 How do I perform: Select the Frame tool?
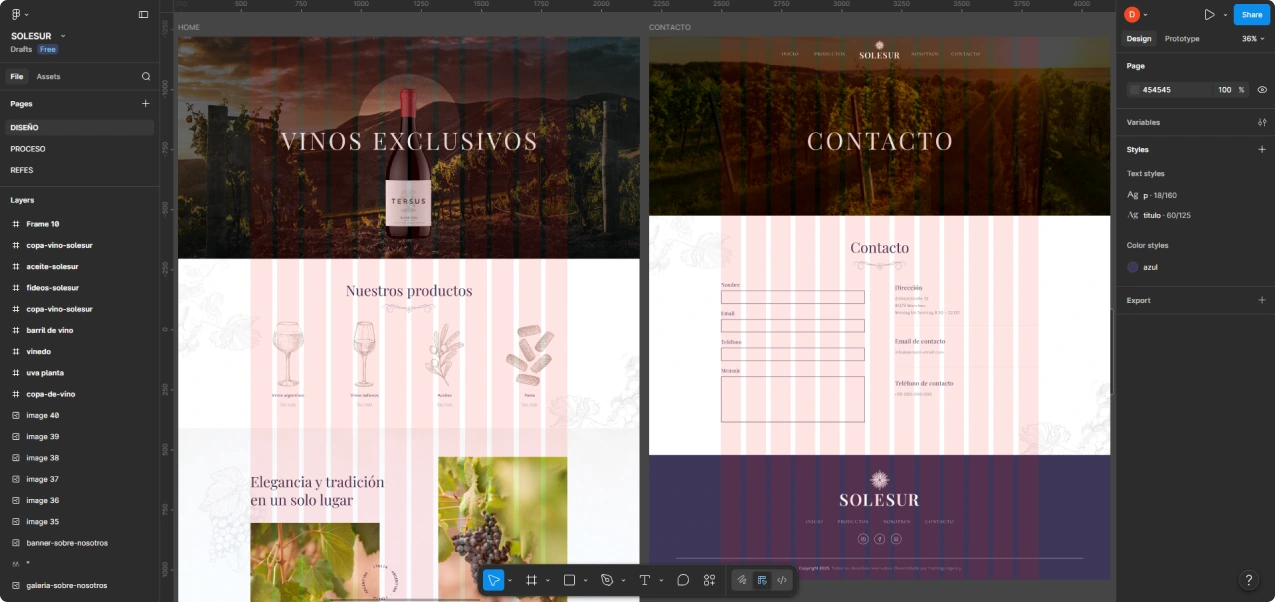pos(532,580)
